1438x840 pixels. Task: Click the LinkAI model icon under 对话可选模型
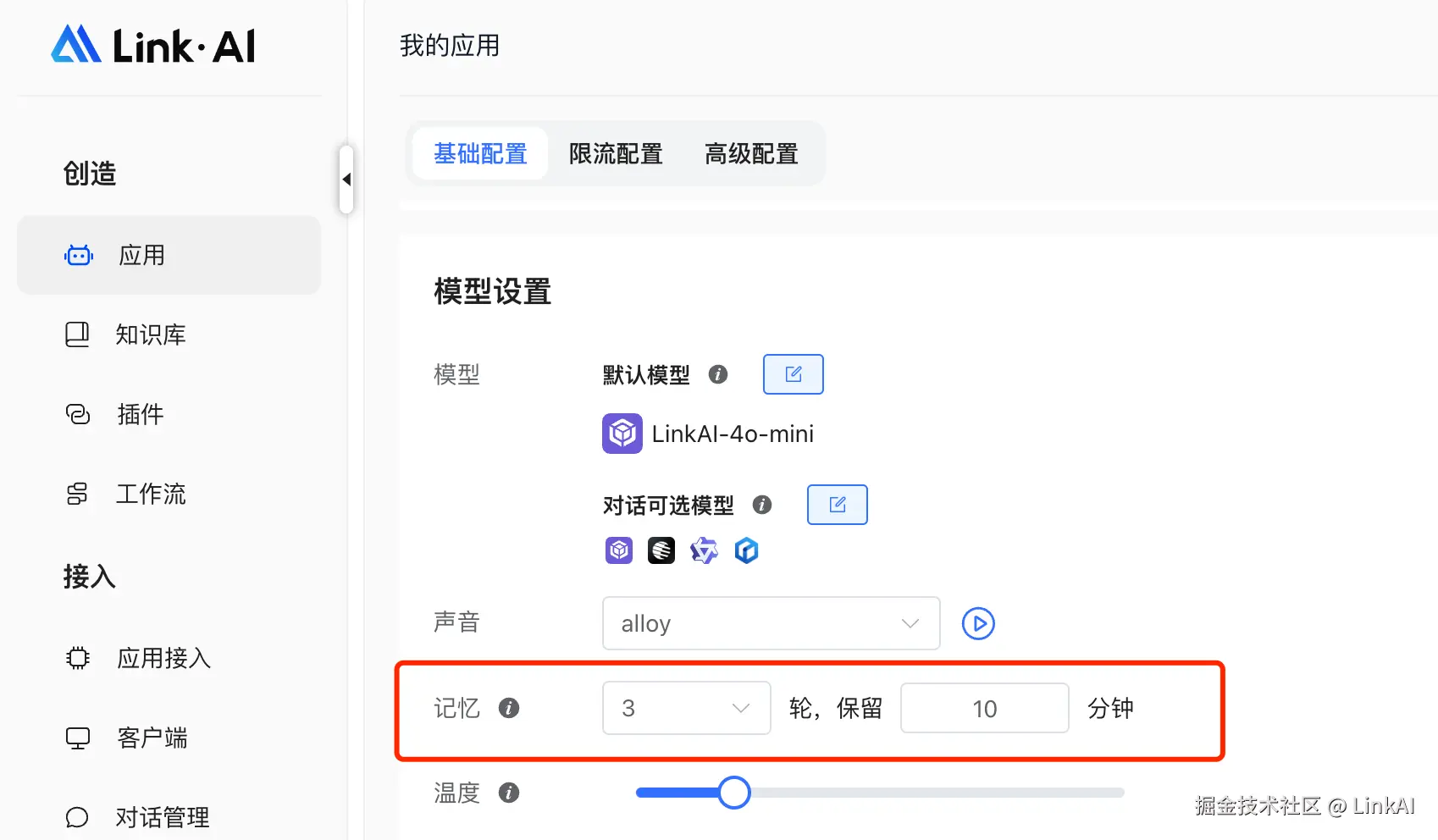point(618,550)
